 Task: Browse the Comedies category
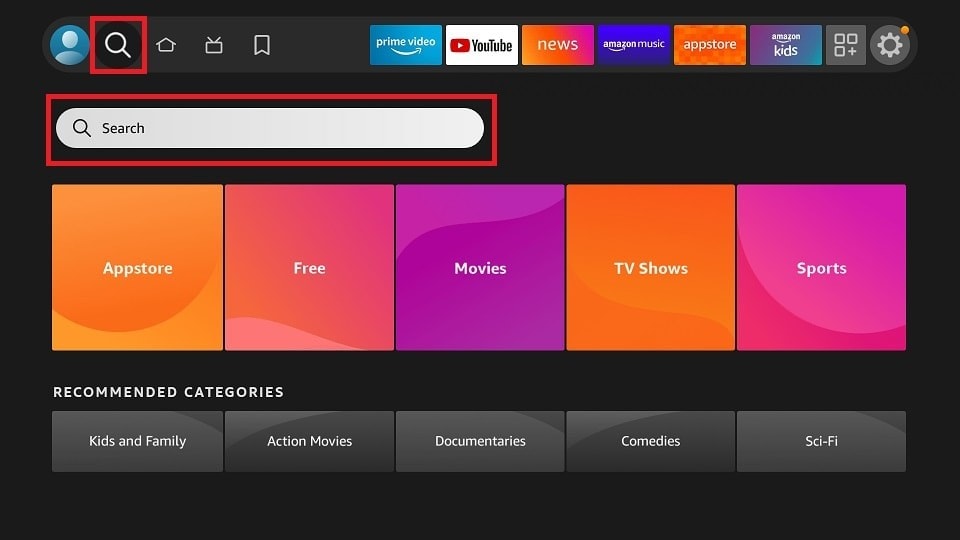[650, 441]
